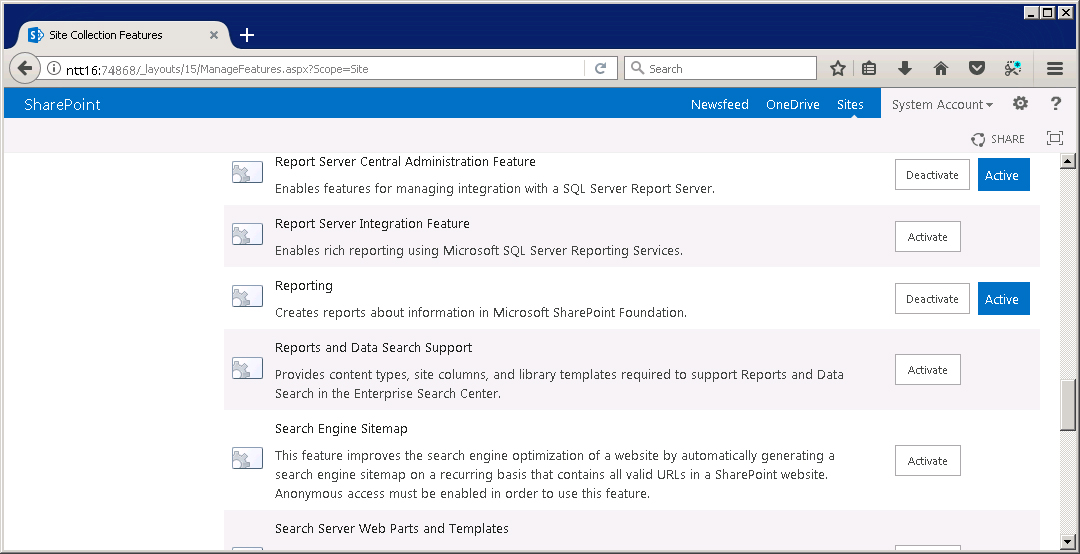
Task: Open site information icon in address bar
Action: click(x=54, y=69)
